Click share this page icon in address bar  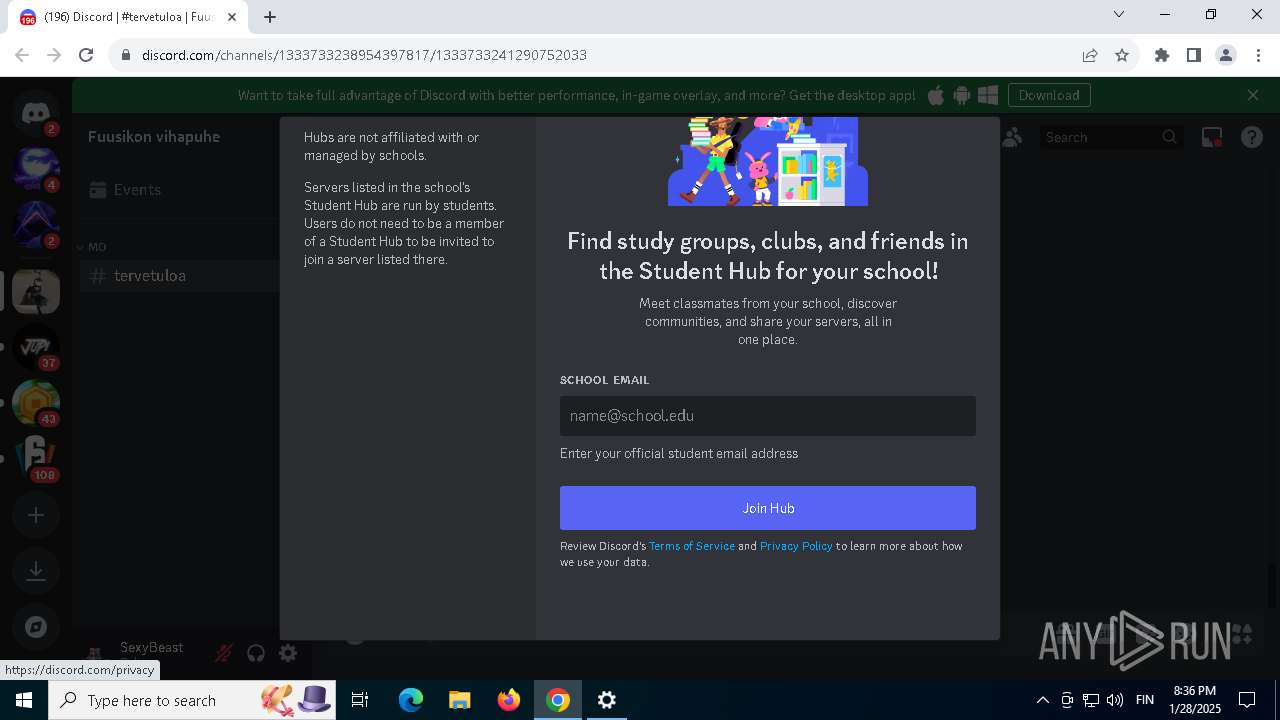pos(1090,55)
